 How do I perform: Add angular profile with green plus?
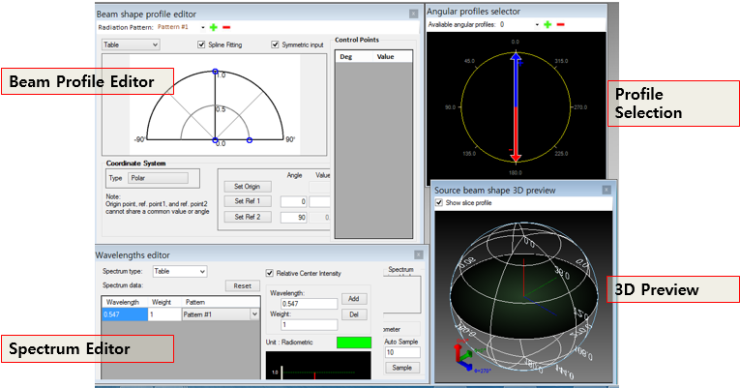pos(547,25)
